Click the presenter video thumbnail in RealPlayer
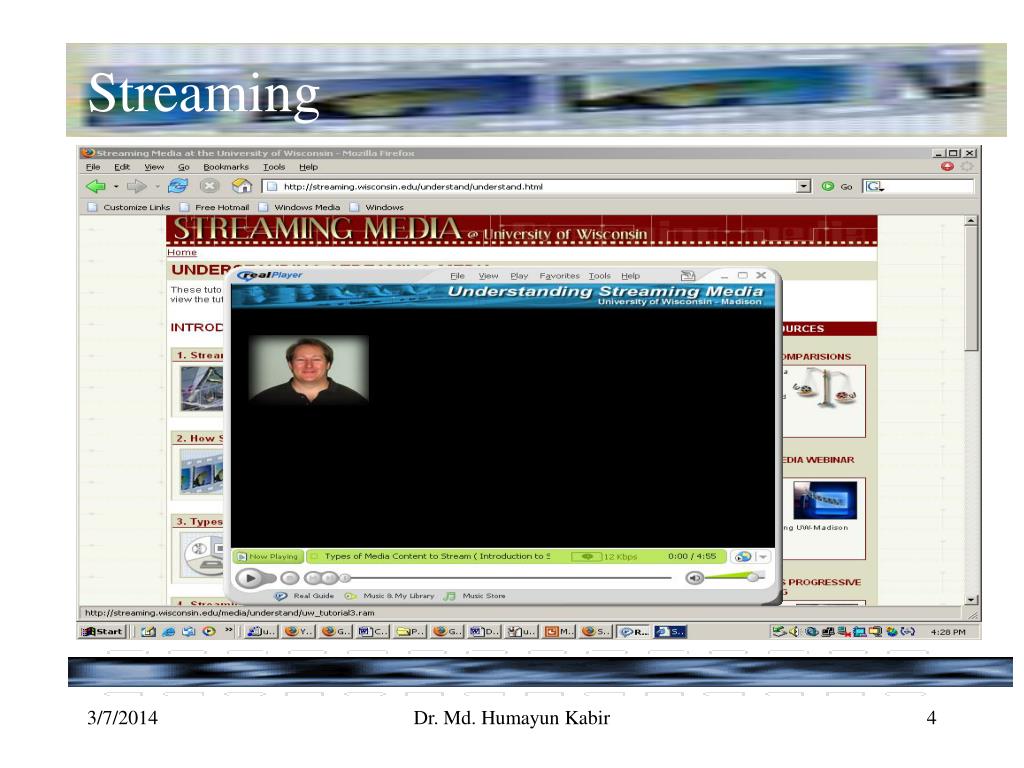 309,369
